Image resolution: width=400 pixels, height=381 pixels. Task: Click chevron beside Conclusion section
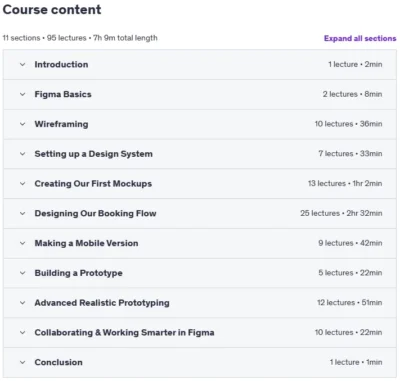[22, 362]
